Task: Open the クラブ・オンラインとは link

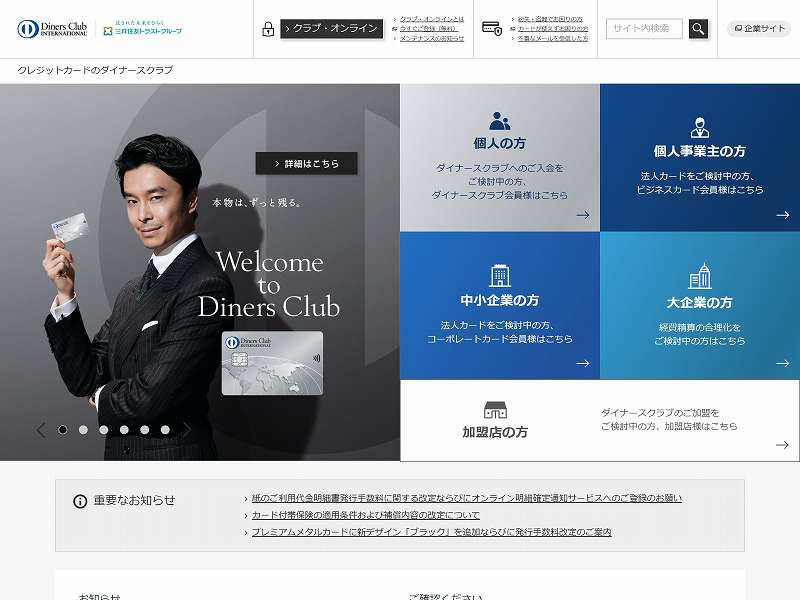Action: click(x=432, y=19)
